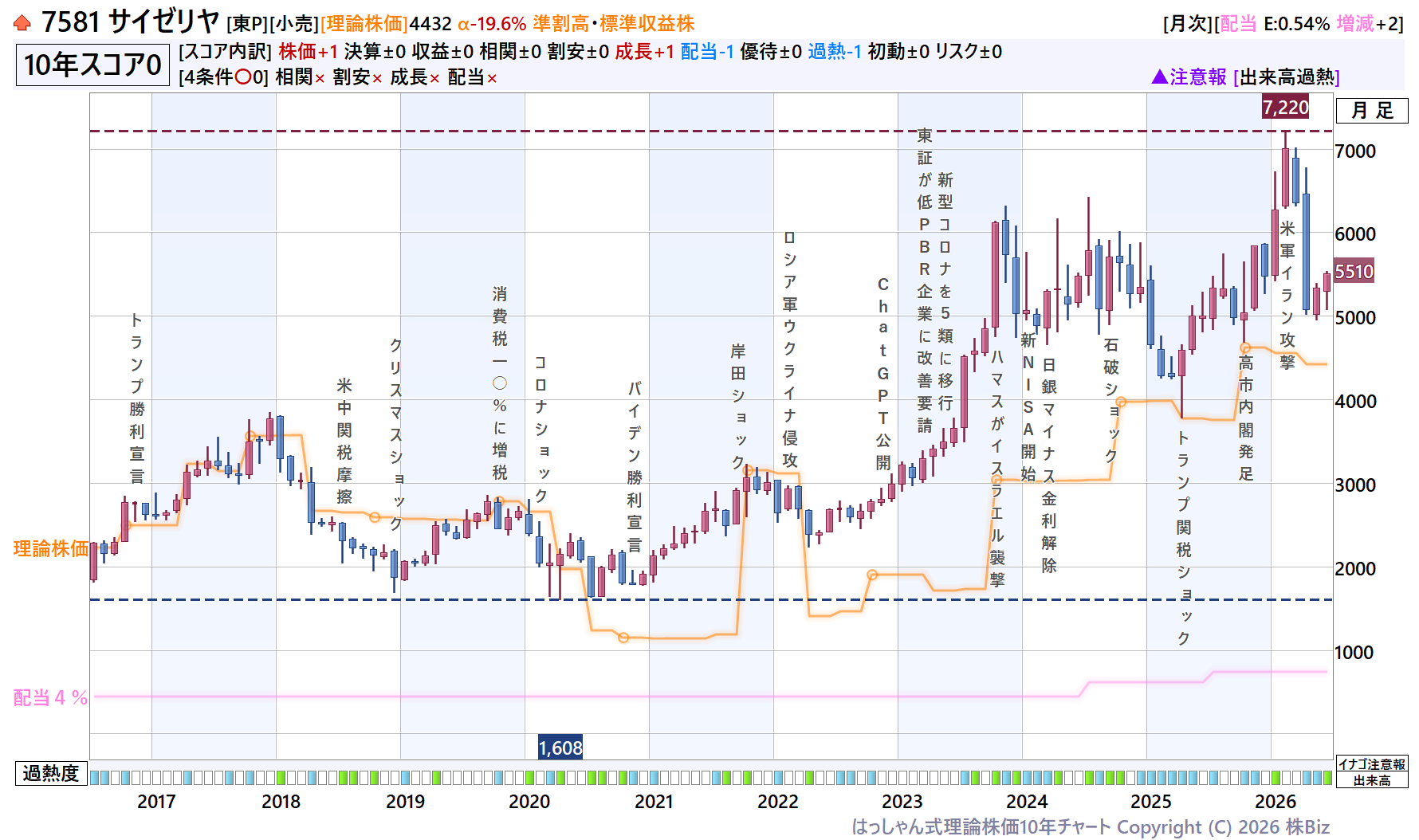Click the "決算±0" score item

tap(375, 52)
